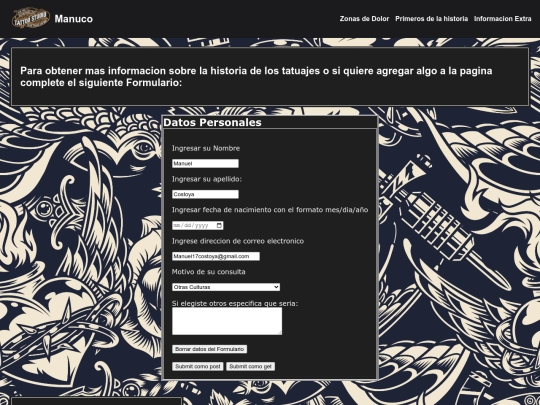Click the label Ingresar su apellido
540x405 pixels.
point(207,179)
